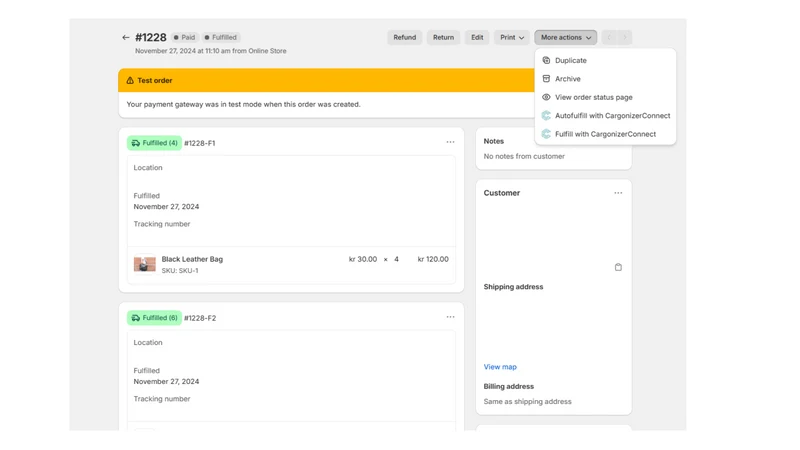Go back using the arrow beside #1228
The height and width of the screenshot is (450, 800).
[126, 37]
